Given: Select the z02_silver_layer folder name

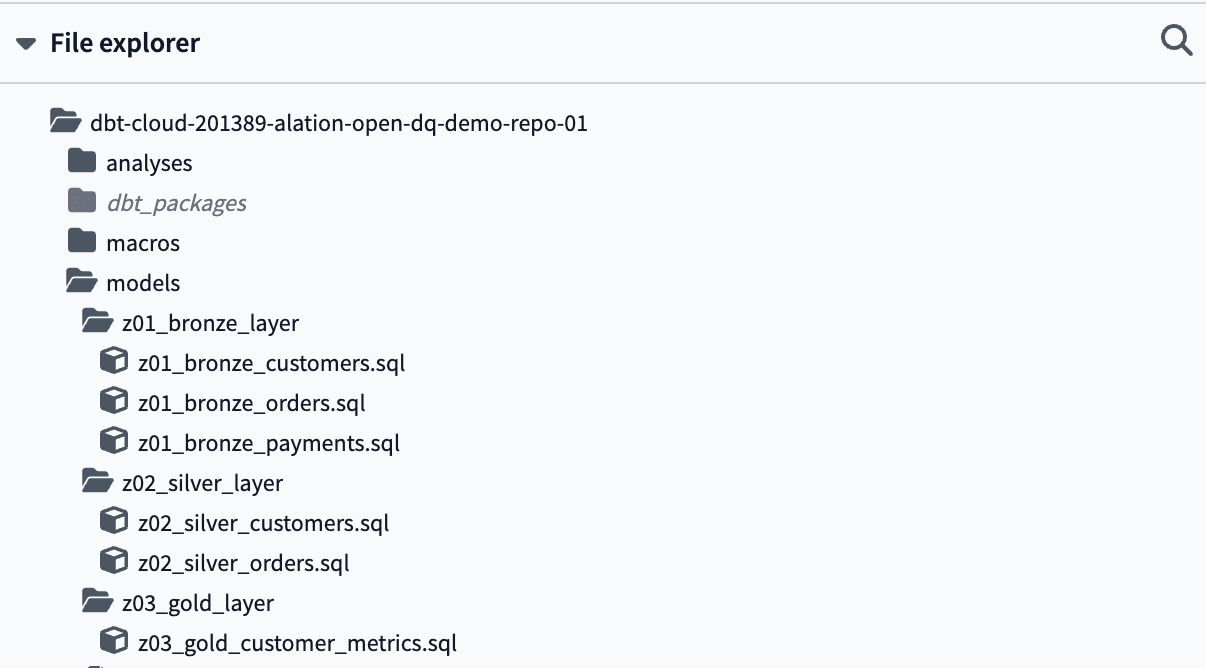Looking at the screenshot, I should 202,483.
